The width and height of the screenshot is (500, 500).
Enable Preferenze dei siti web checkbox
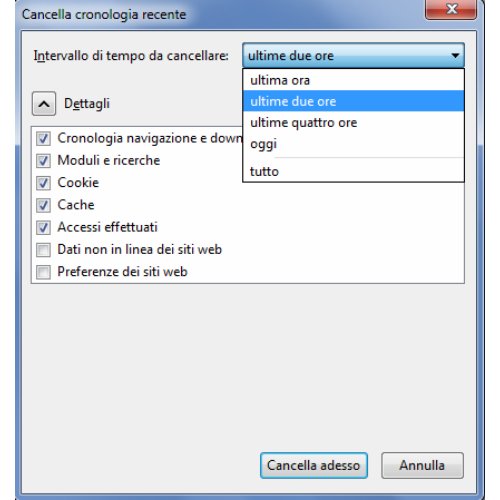pos(43,272)
